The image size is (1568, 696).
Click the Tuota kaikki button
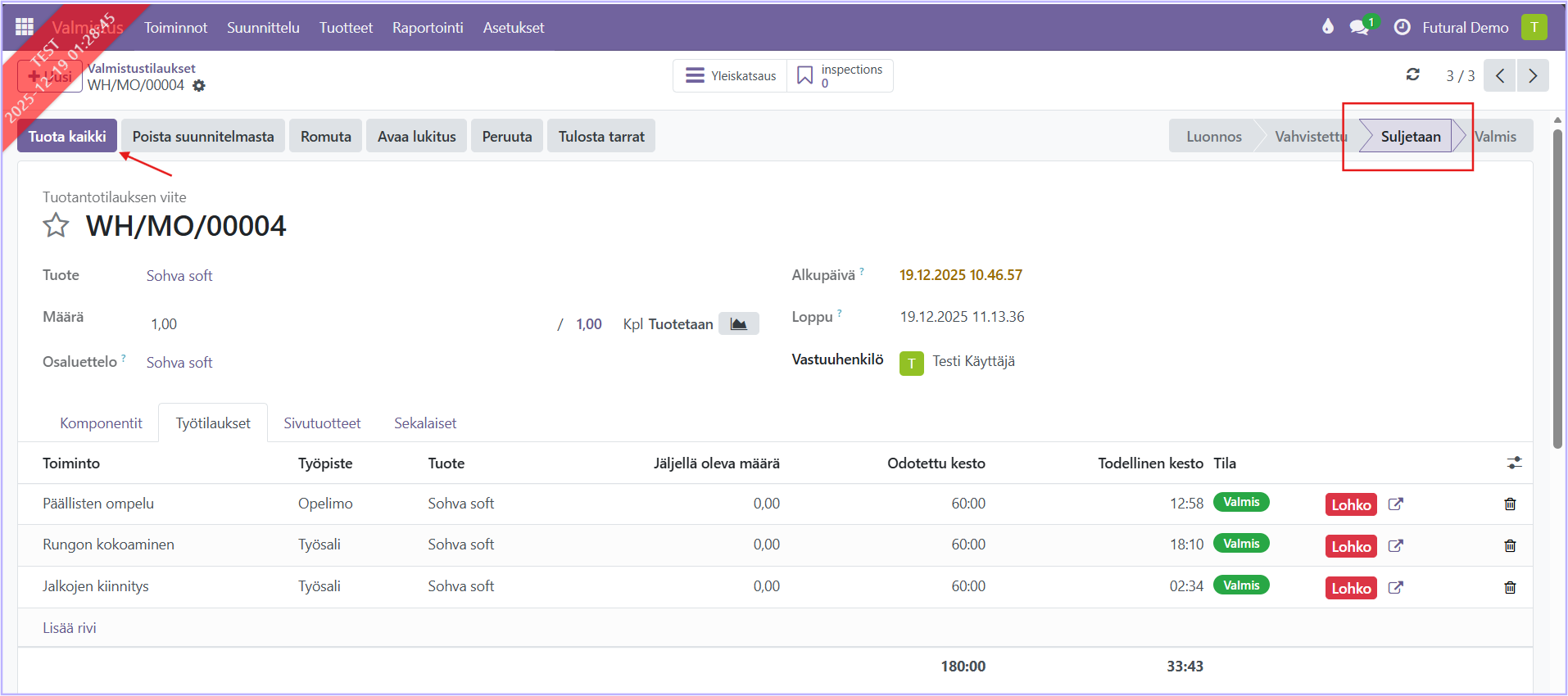tap(67, 137)
